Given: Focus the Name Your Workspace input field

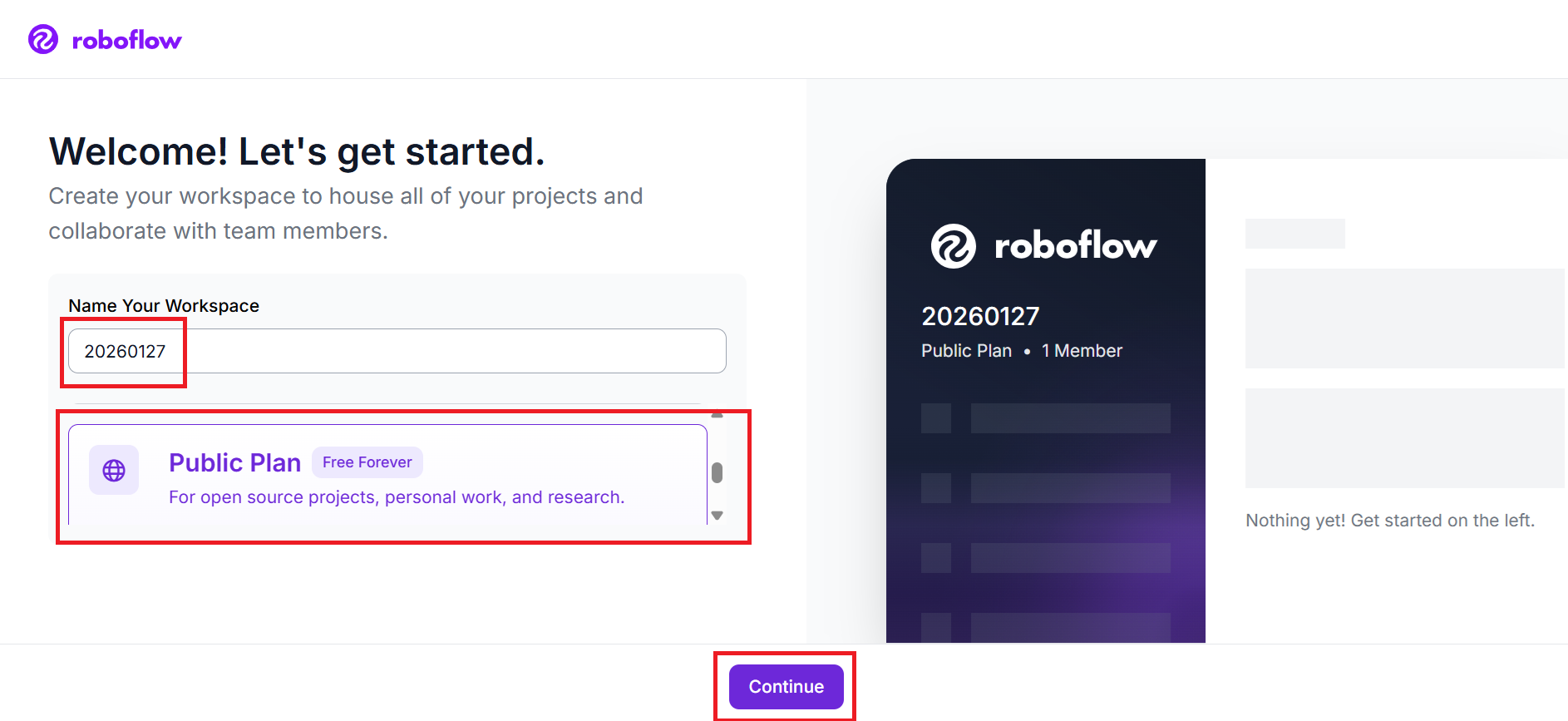Looking at the screenshot, I should (397, 351).
